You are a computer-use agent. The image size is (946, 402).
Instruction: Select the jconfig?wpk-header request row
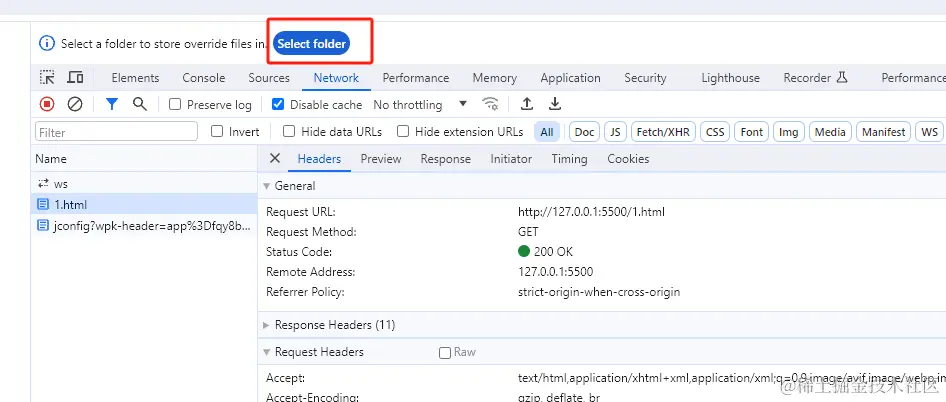pyautogui.click(x=144, y=225)
